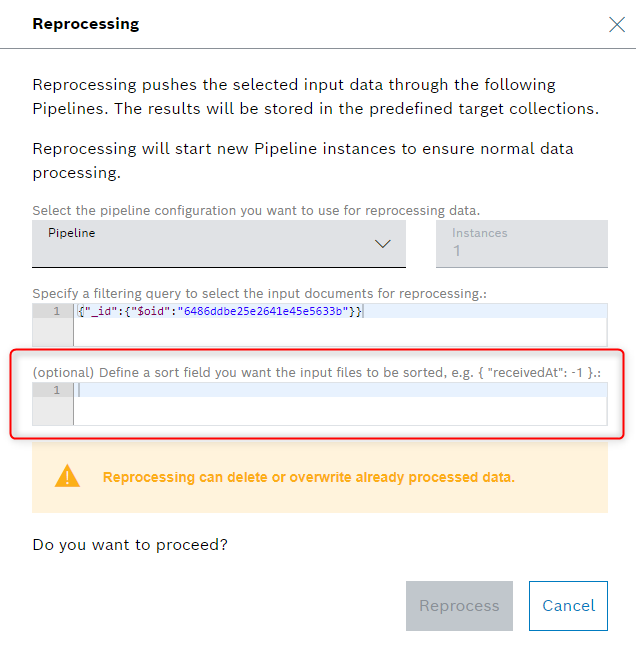The image size is (636, 654).
Task: Expand the Pipeline dropdown chevron
Action: pyautogui.click(x=382, y=244)
